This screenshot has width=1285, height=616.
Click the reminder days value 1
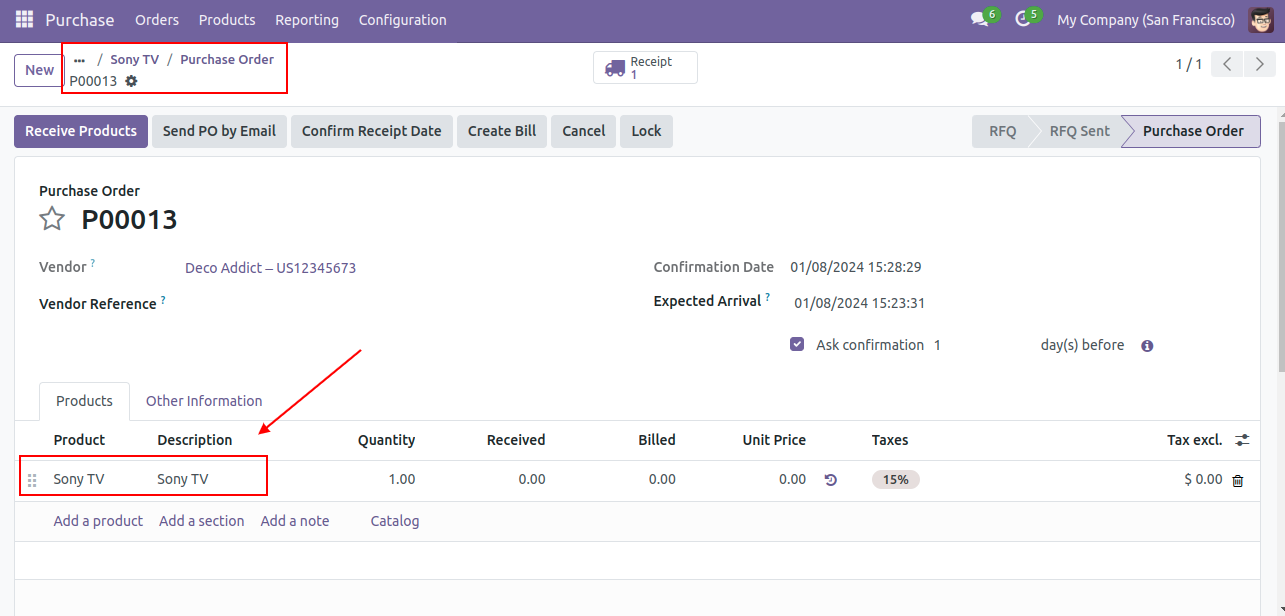pos(938,345)
